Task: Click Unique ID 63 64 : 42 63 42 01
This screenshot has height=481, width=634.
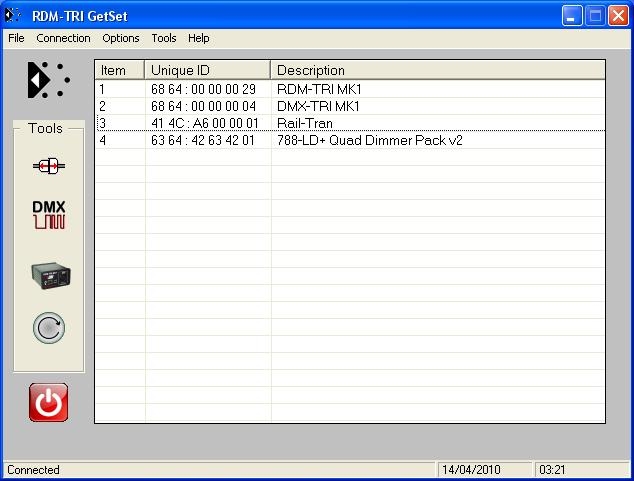Action: (x=203, y=140)
